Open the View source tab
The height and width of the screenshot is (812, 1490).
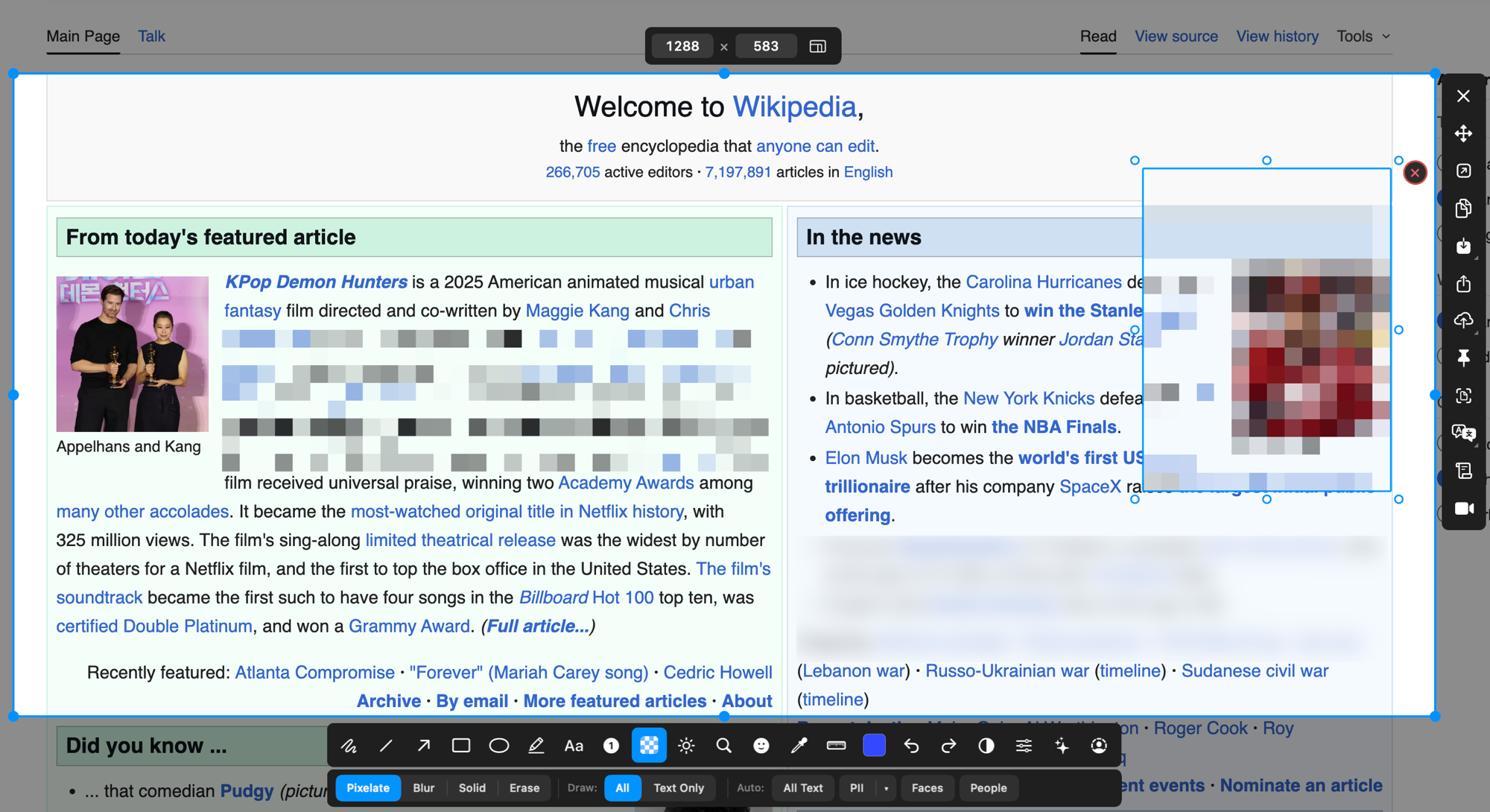(x=1176, y=37)
